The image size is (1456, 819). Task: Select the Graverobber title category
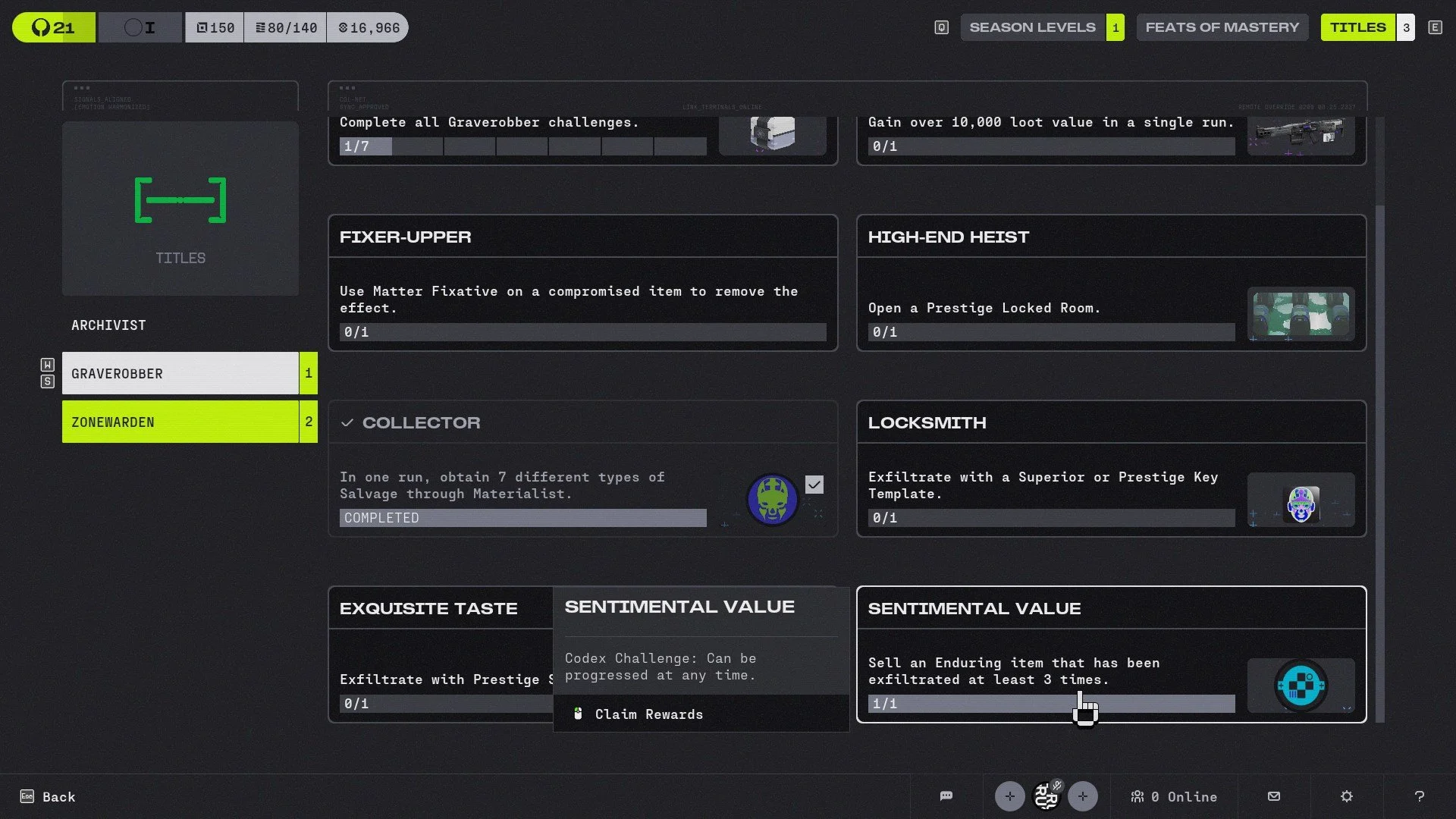180,373
